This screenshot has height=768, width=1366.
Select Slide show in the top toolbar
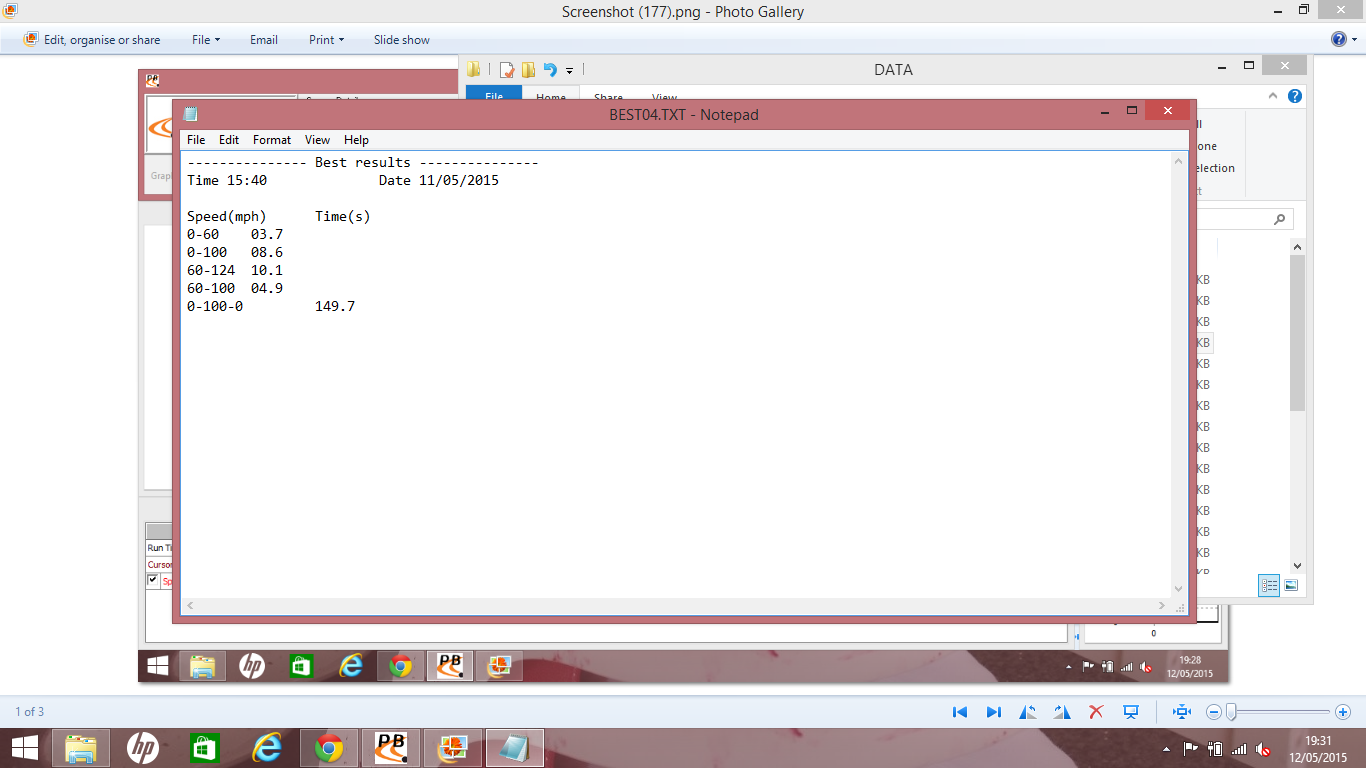pos(401,40)
